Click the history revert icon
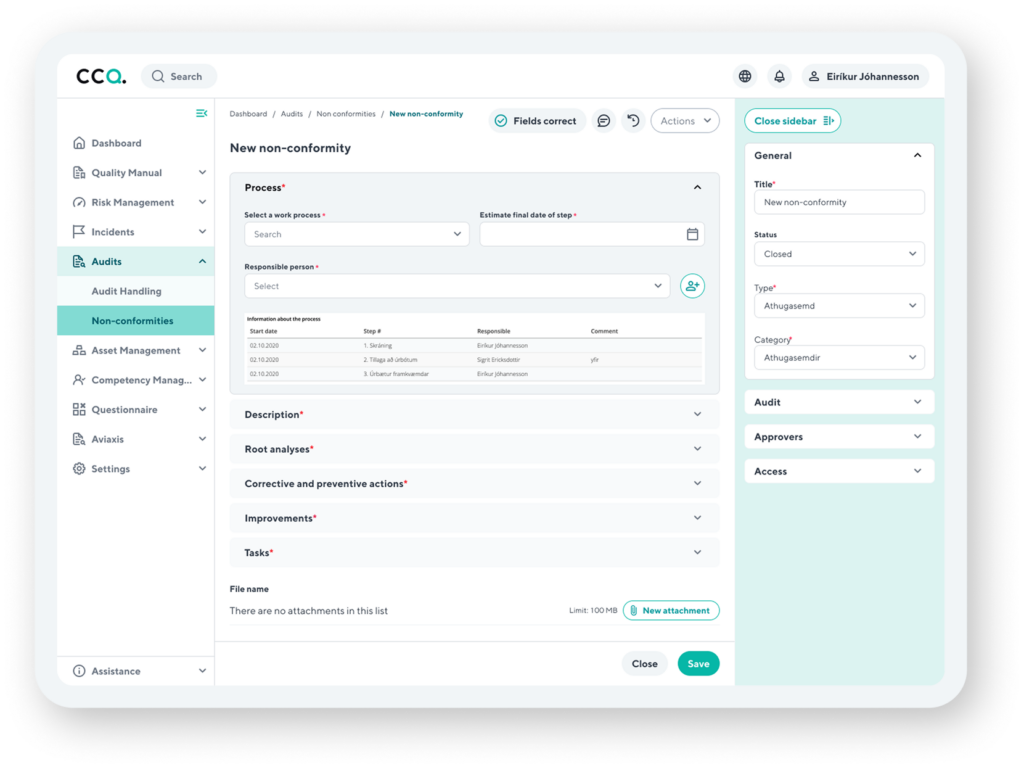The width and height of the screenshot is (1024, 768). (632, 121)
